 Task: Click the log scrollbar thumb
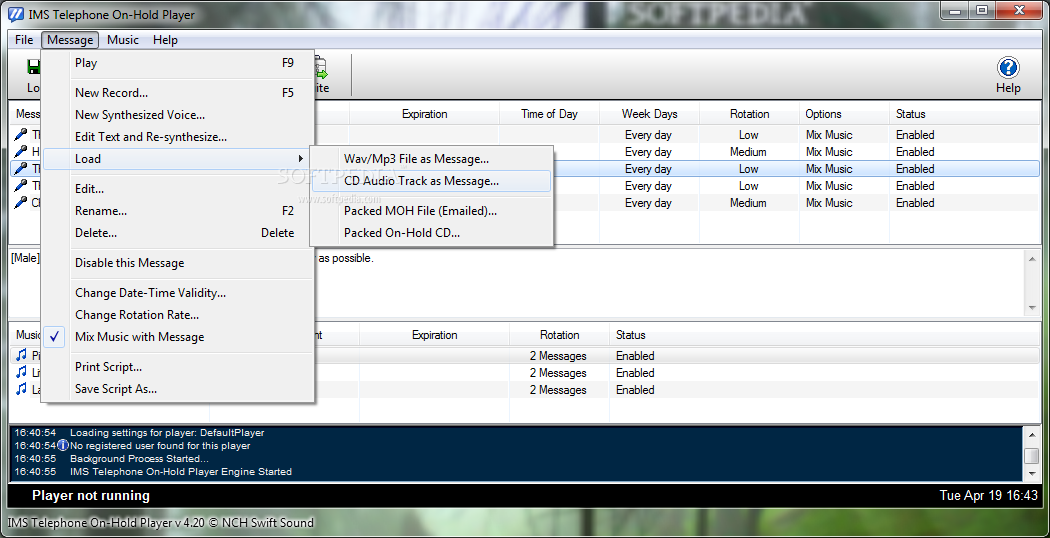[1032, 456]
